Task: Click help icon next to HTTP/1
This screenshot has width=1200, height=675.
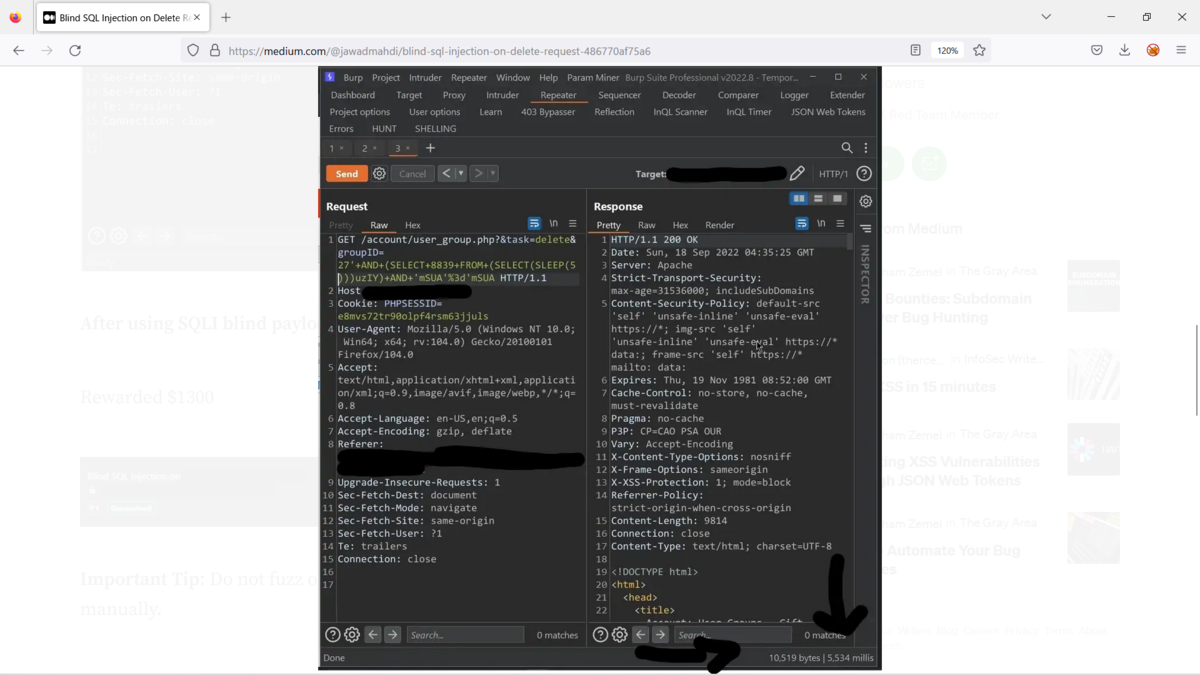Action: tap(864, 173)
